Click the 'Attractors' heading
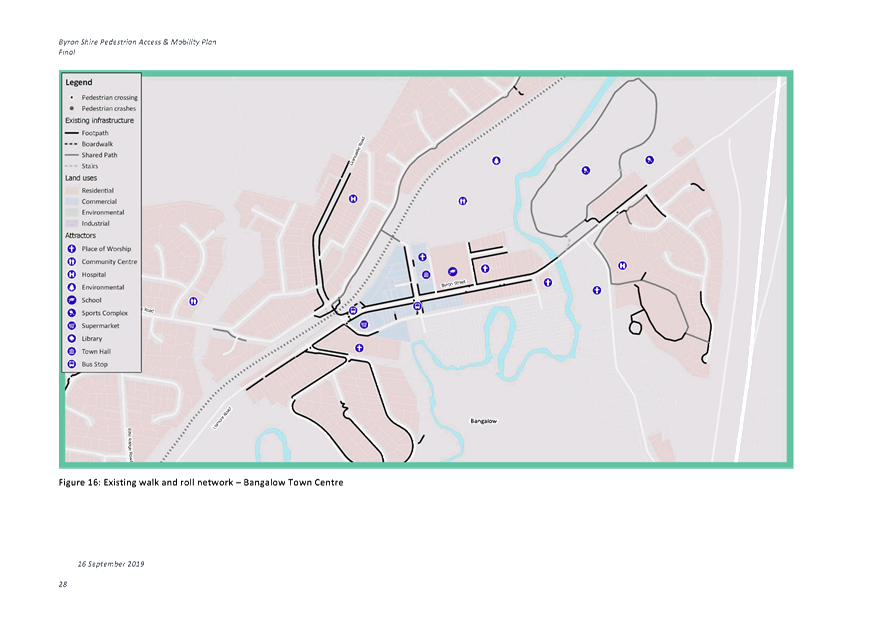 pos(80,236)
